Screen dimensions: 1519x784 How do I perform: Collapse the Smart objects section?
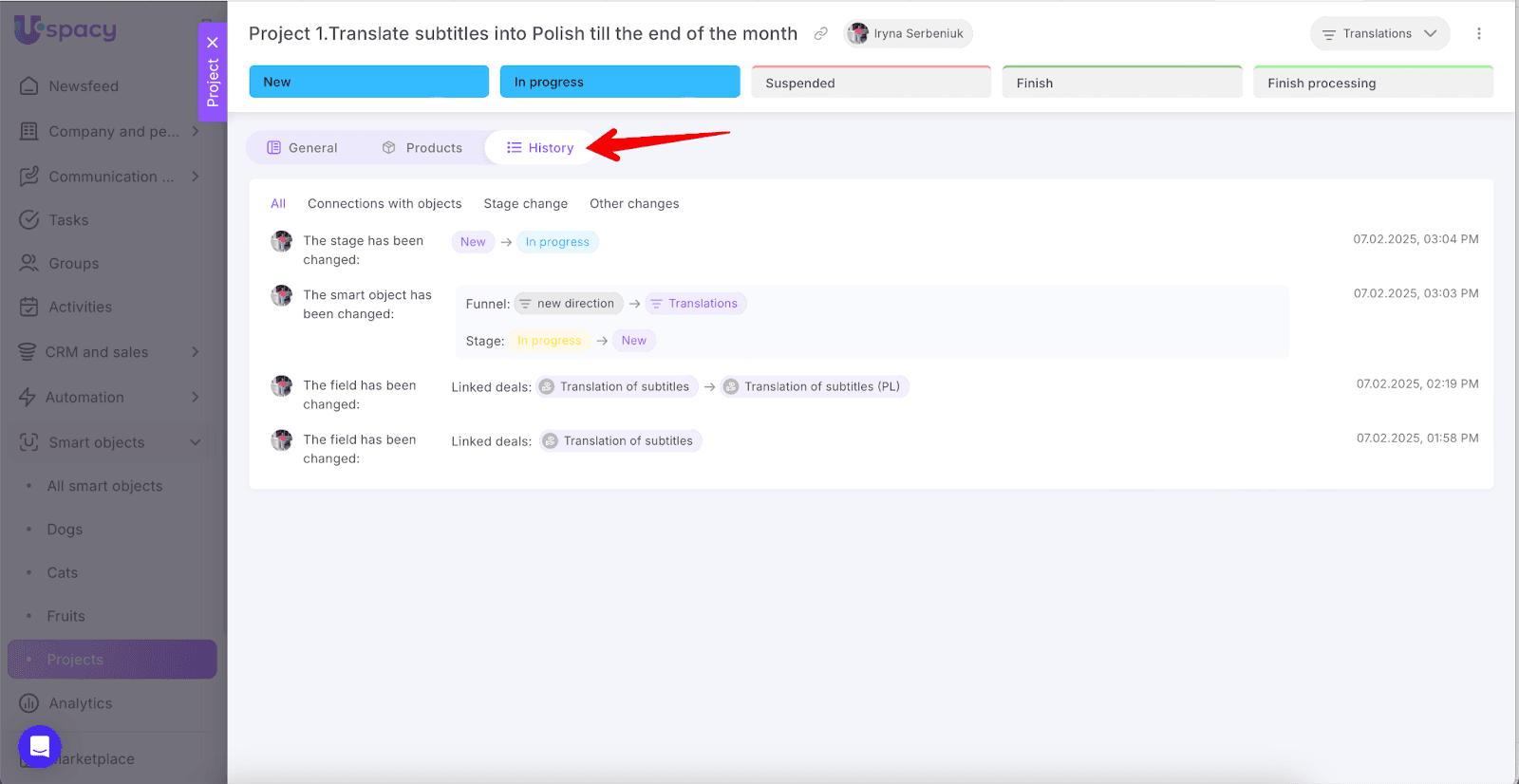pyautogui.click(x=196, y=442)
